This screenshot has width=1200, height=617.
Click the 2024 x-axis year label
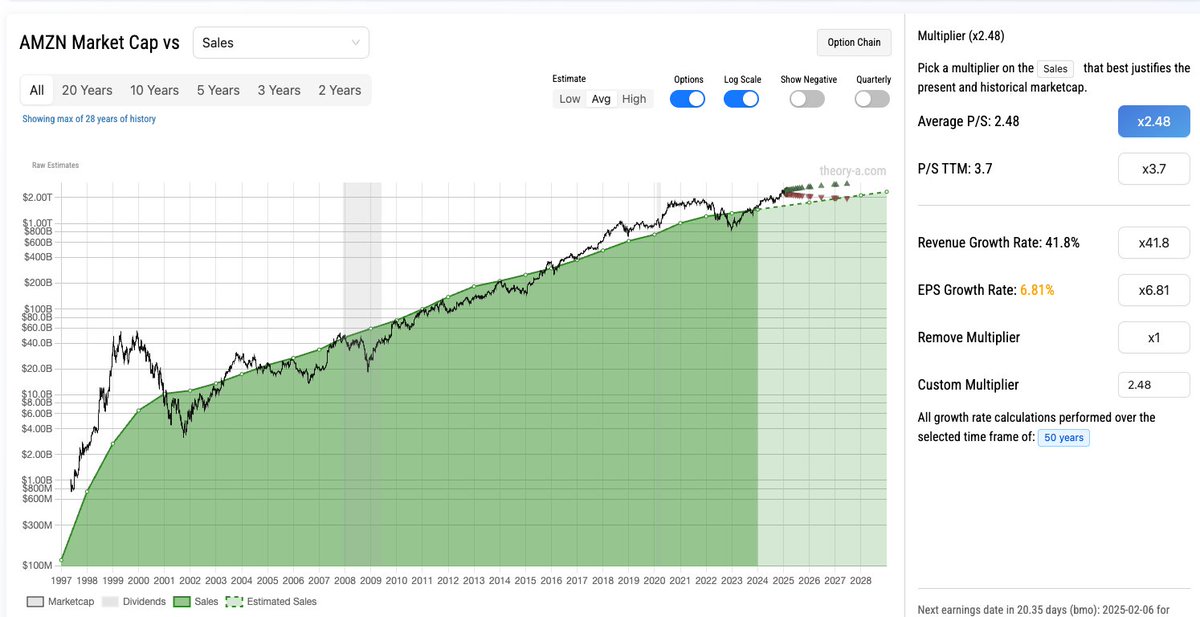pyautogui.click(x=757, y=580)
